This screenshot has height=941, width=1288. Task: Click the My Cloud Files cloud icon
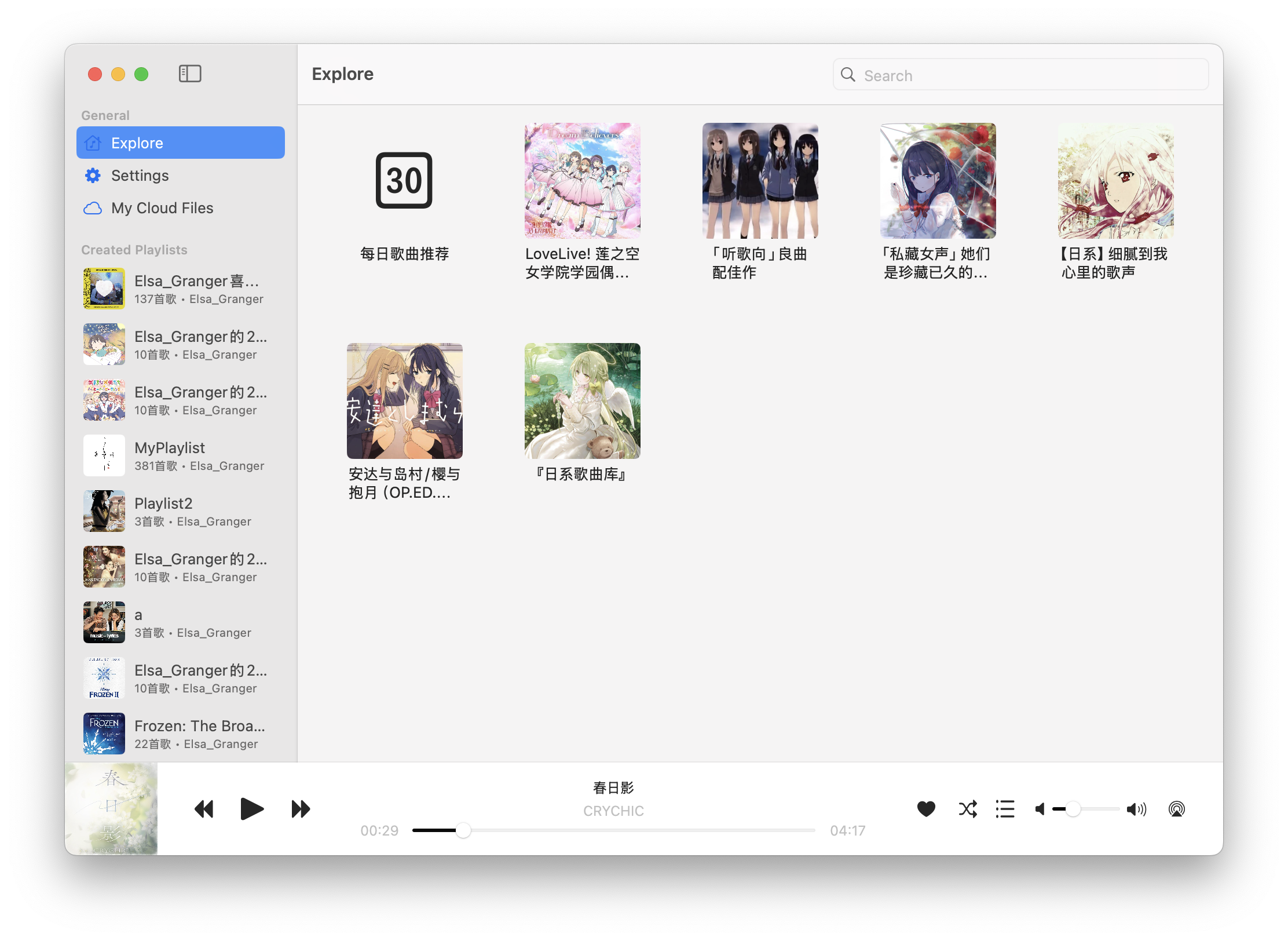(x=93, y=208)
